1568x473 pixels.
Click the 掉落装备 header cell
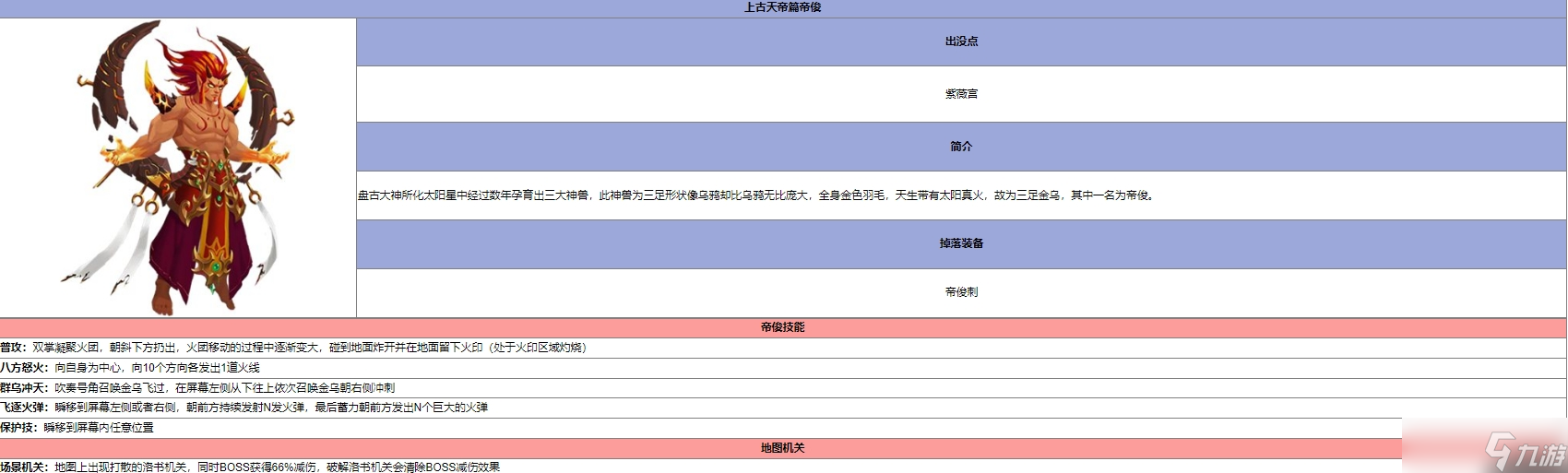[x=961, y=243]
